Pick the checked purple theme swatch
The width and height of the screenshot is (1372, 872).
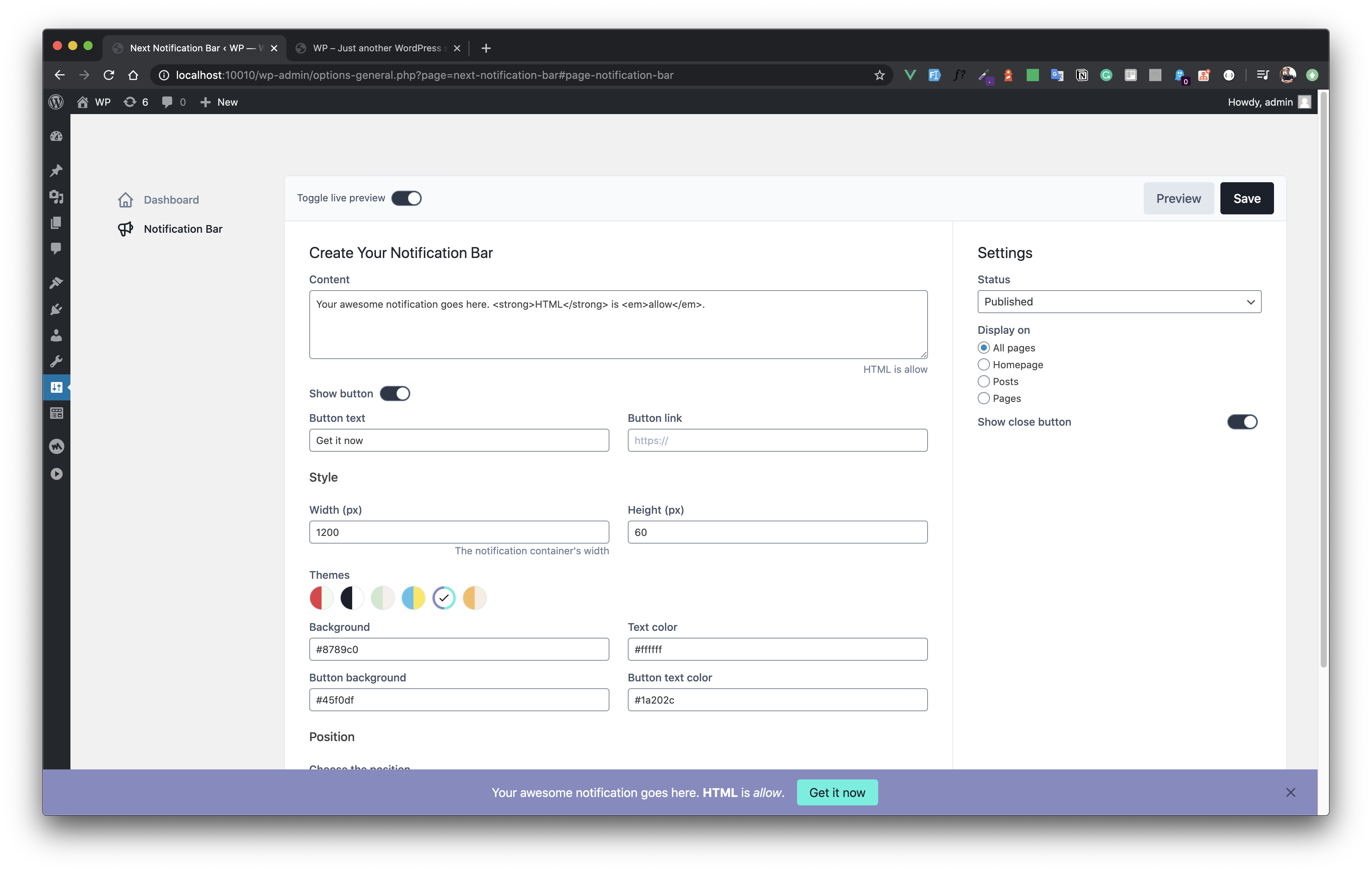[x=444, y=598]
